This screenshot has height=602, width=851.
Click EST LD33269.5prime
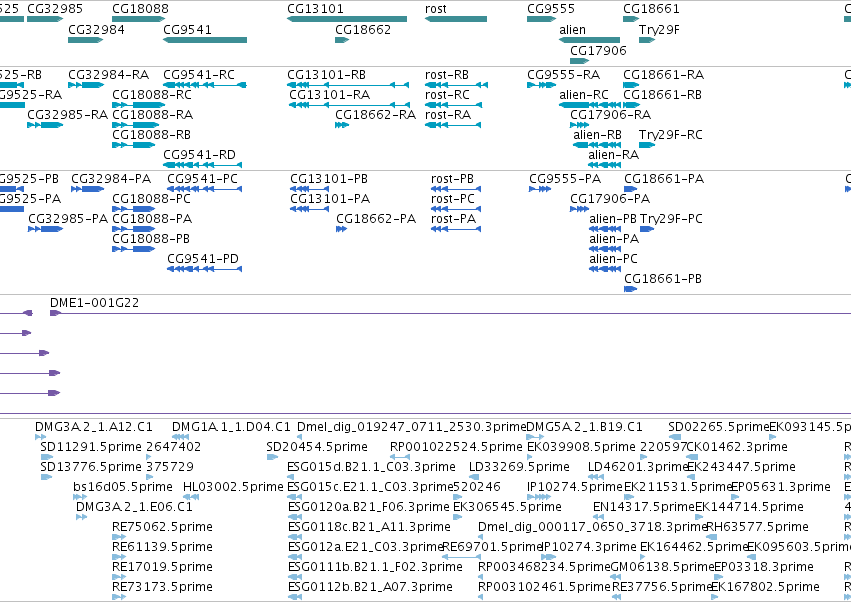click(x=519, y=467)
